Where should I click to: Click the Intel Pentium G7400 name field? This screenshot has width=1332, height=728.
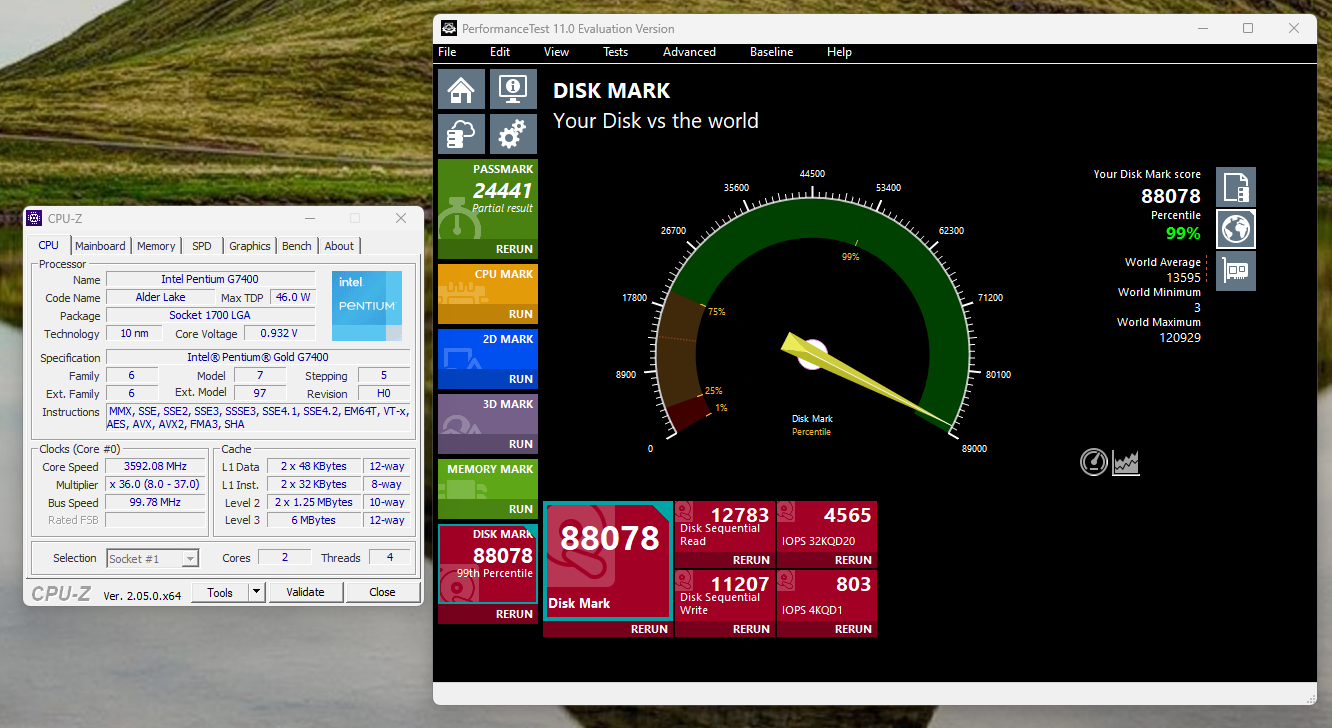pos(209,279)
